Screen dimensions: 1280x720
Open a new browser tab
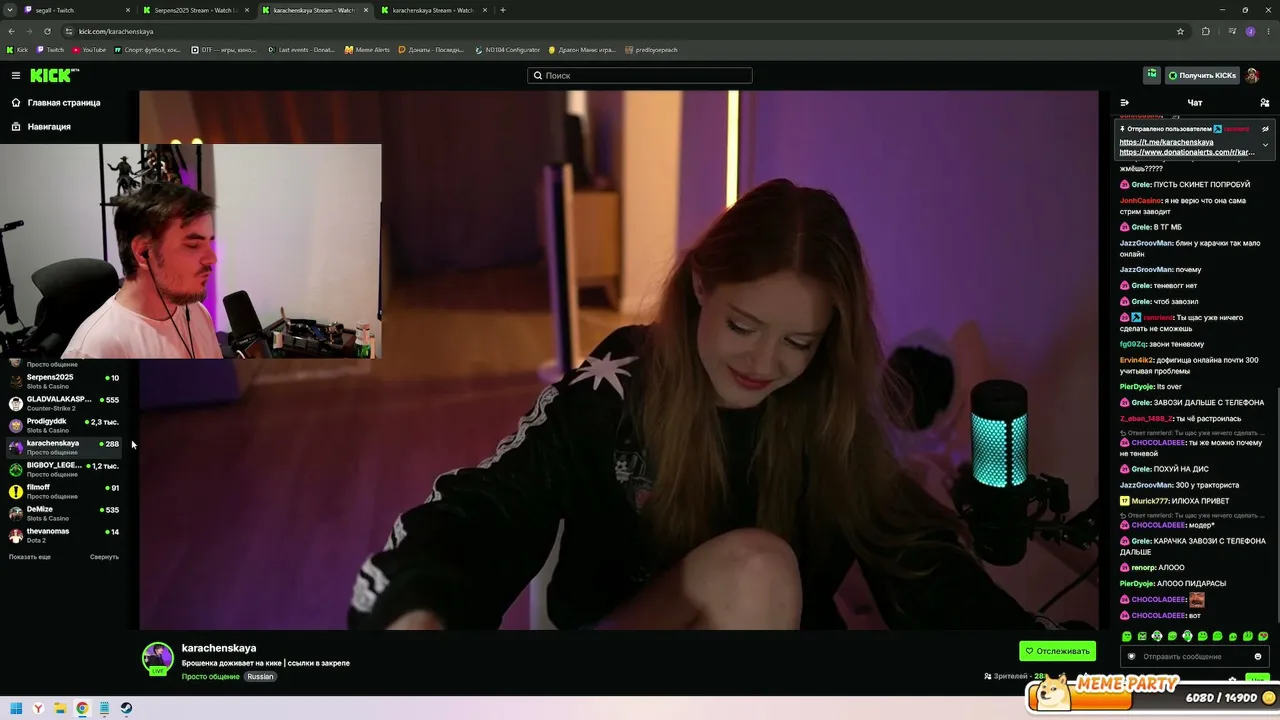[x=503, y=10]
